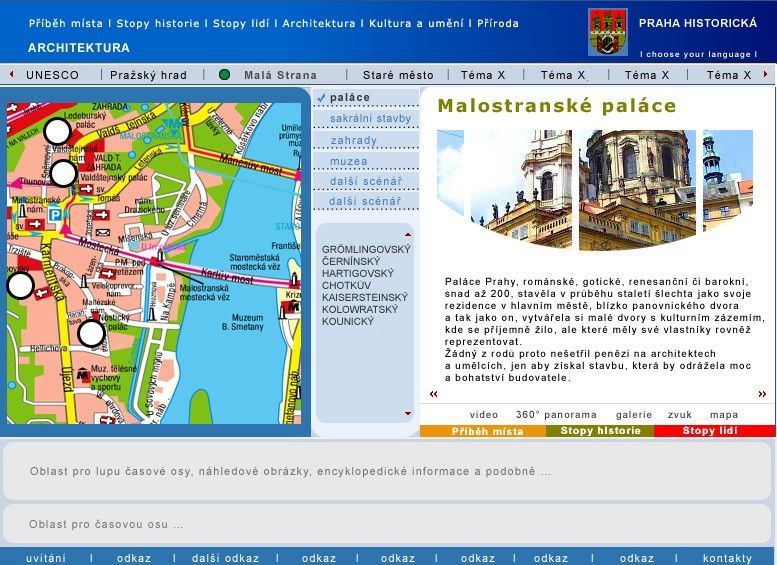Click the Prague coat of arms logo
Screen dimensions: 777x565
tap(606, 32)
